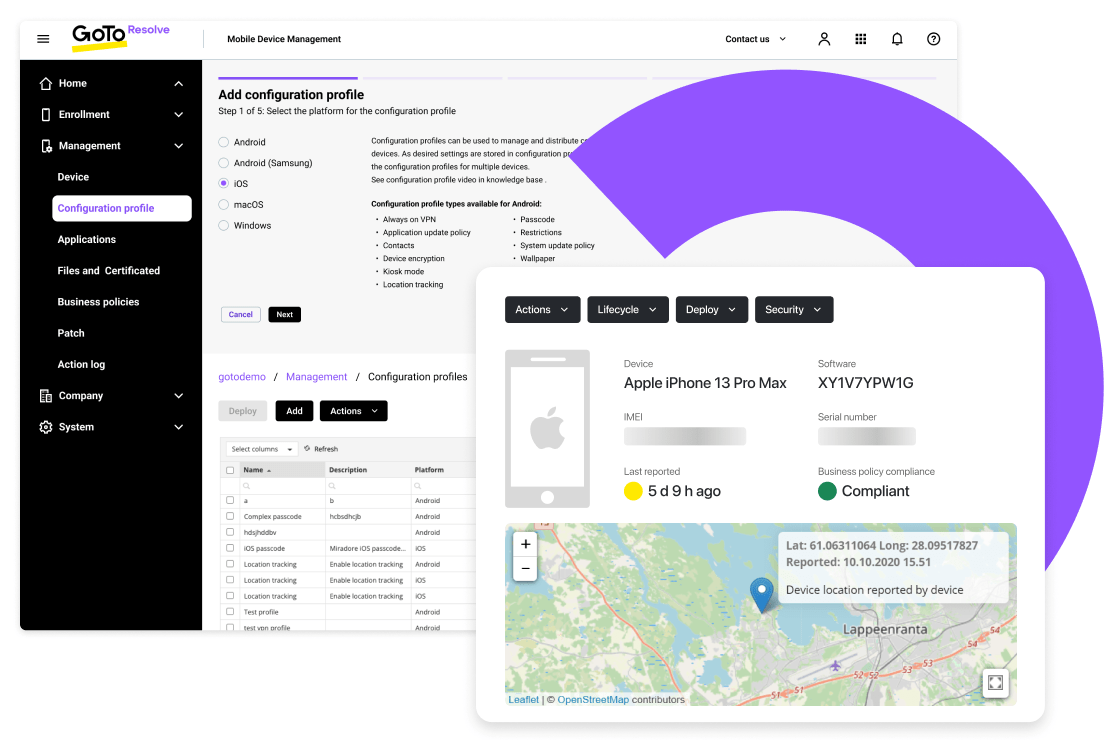Viewport: 1110px width, 740px height.
Task: Open the Lifecycle dropdown
Action: (628, 309)
